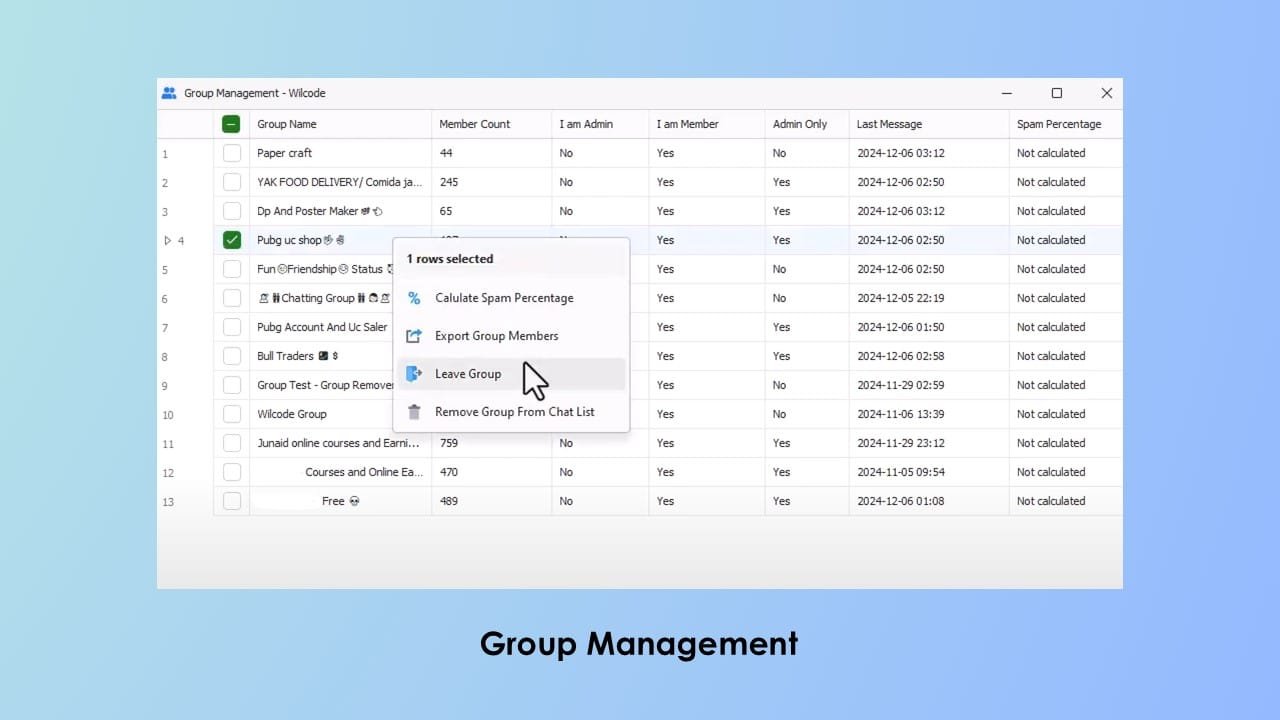1280x720 pixels.
Task: Toggle the select-all checkbox in header
Action: point(231,124)
